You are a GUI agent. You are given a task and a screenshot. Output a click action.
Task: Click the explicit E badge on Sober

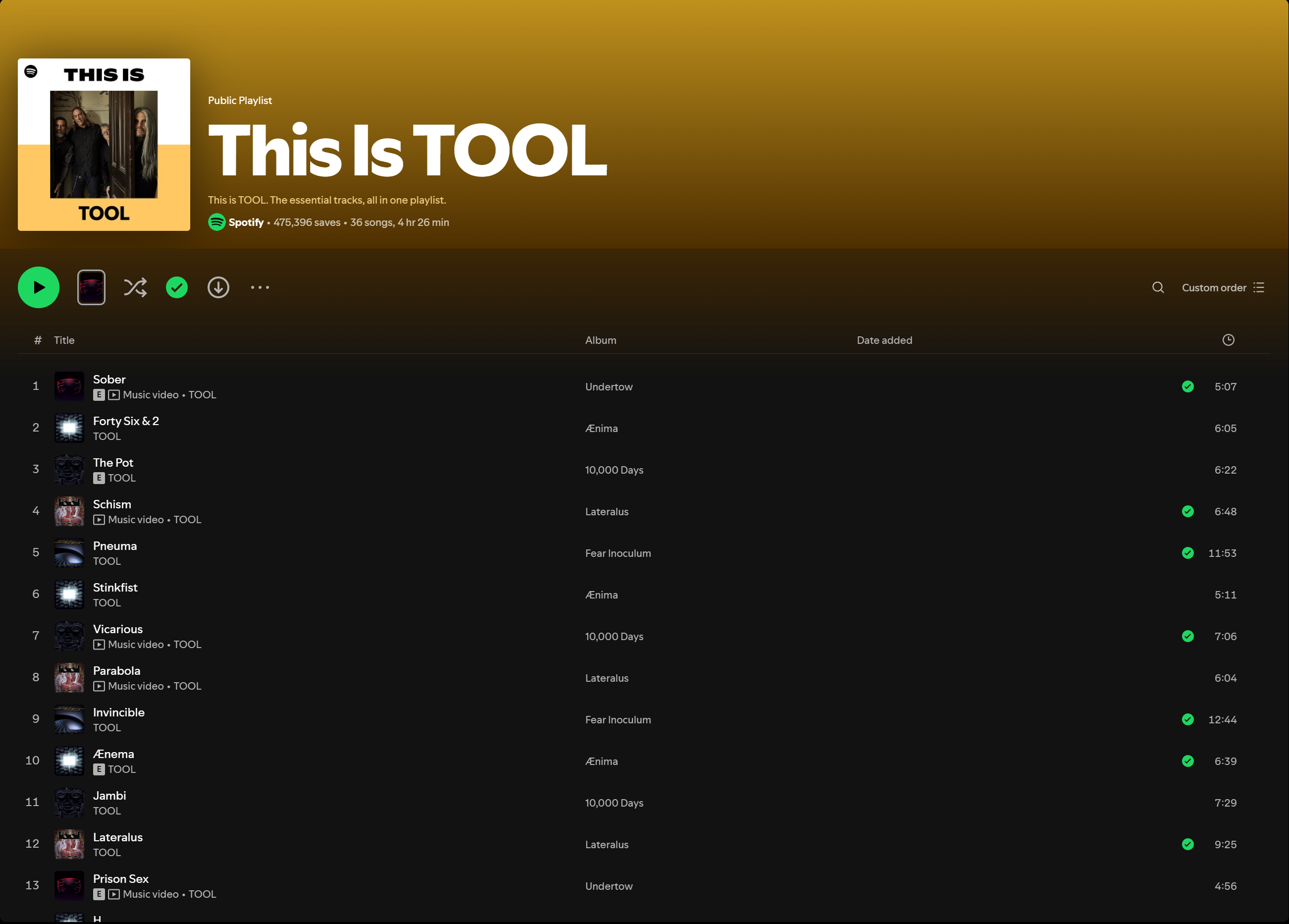click(99, 395)
